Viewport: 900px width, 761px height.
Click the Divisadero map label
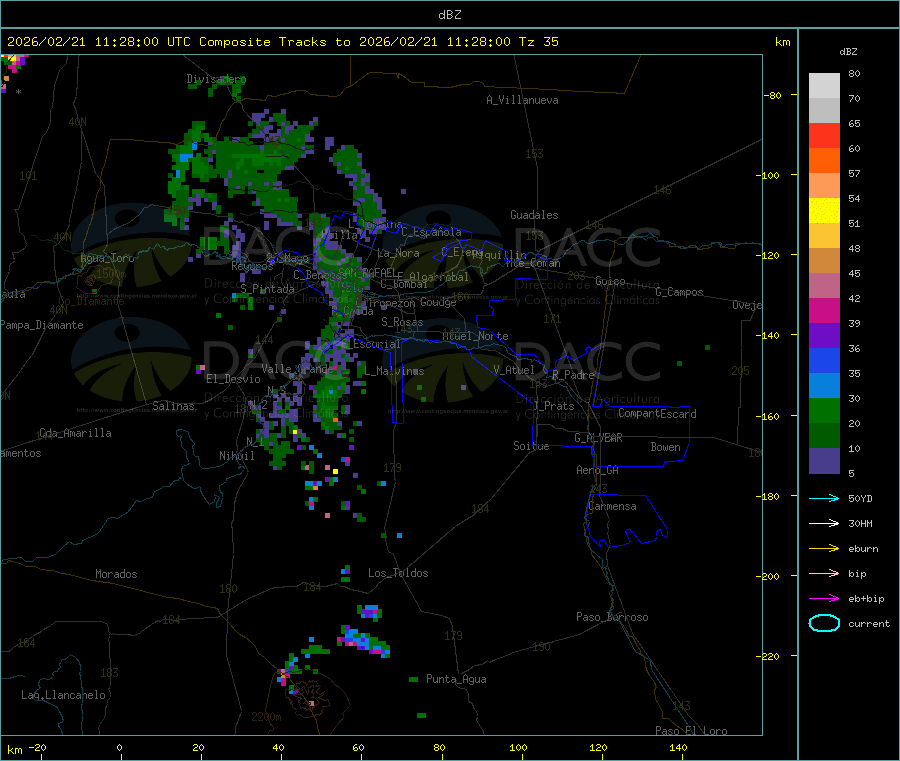[216, 79]
